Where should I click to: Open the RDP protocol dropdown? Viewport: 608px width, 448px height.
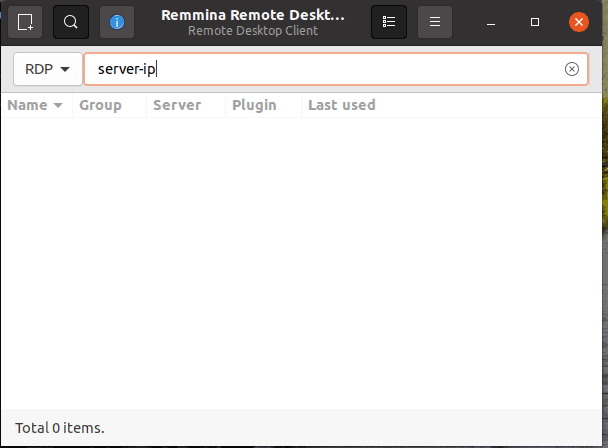[x=48, y=69]
